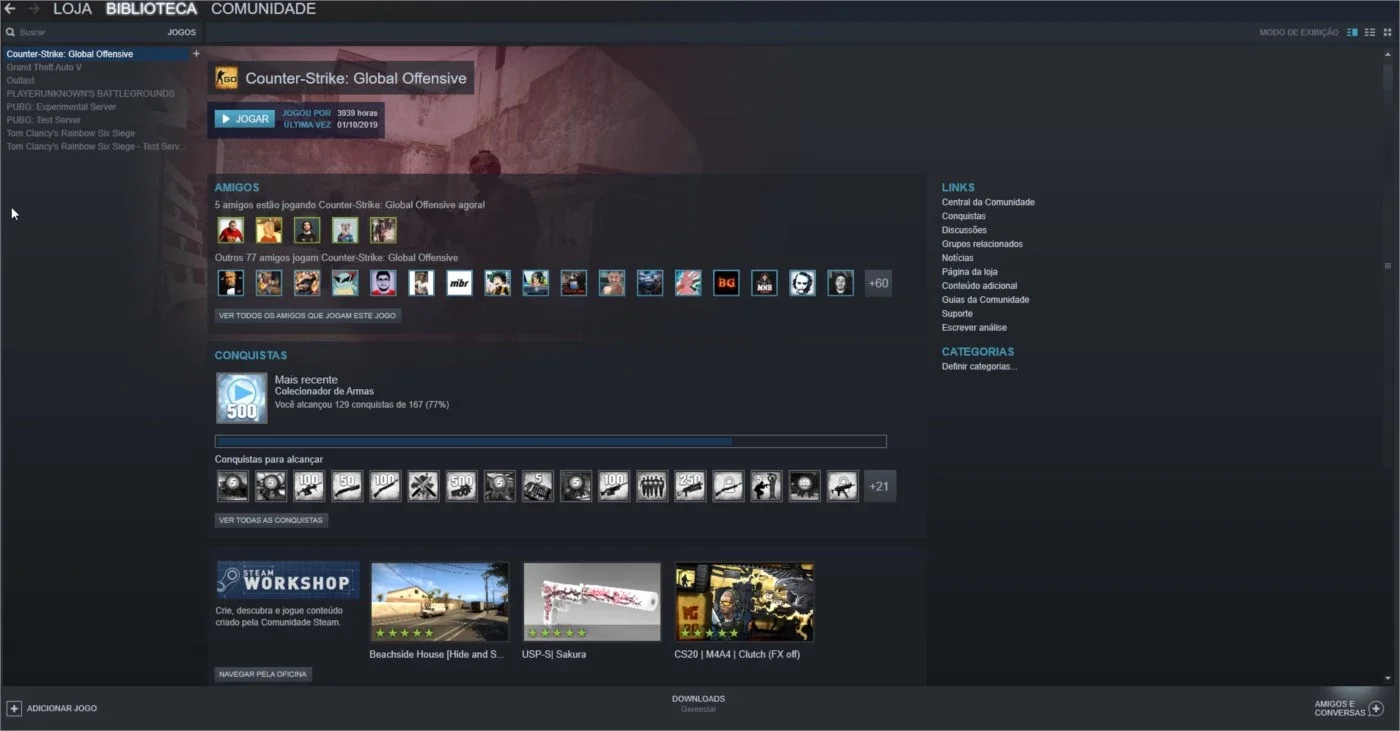This screenshot has height=731, width=1400.
Task: Go back with the left arrow
Action: pos(10,9)
